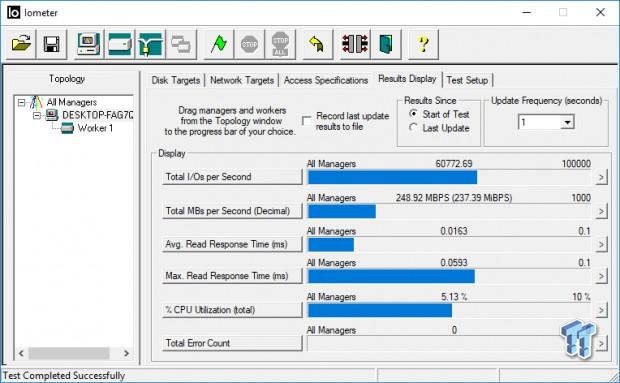Start new manager computer icon
The height and width of the screenshot is (383, 620).
(89, 44)
